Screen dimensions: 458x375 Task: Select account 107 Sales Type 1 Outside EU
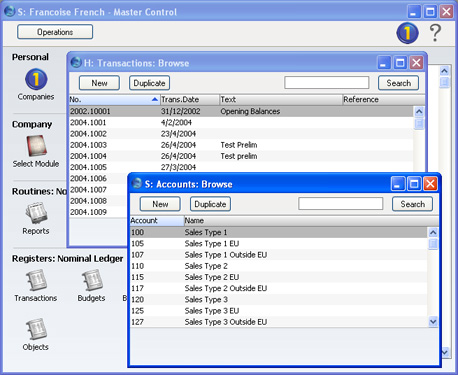[x=279, y=255]
